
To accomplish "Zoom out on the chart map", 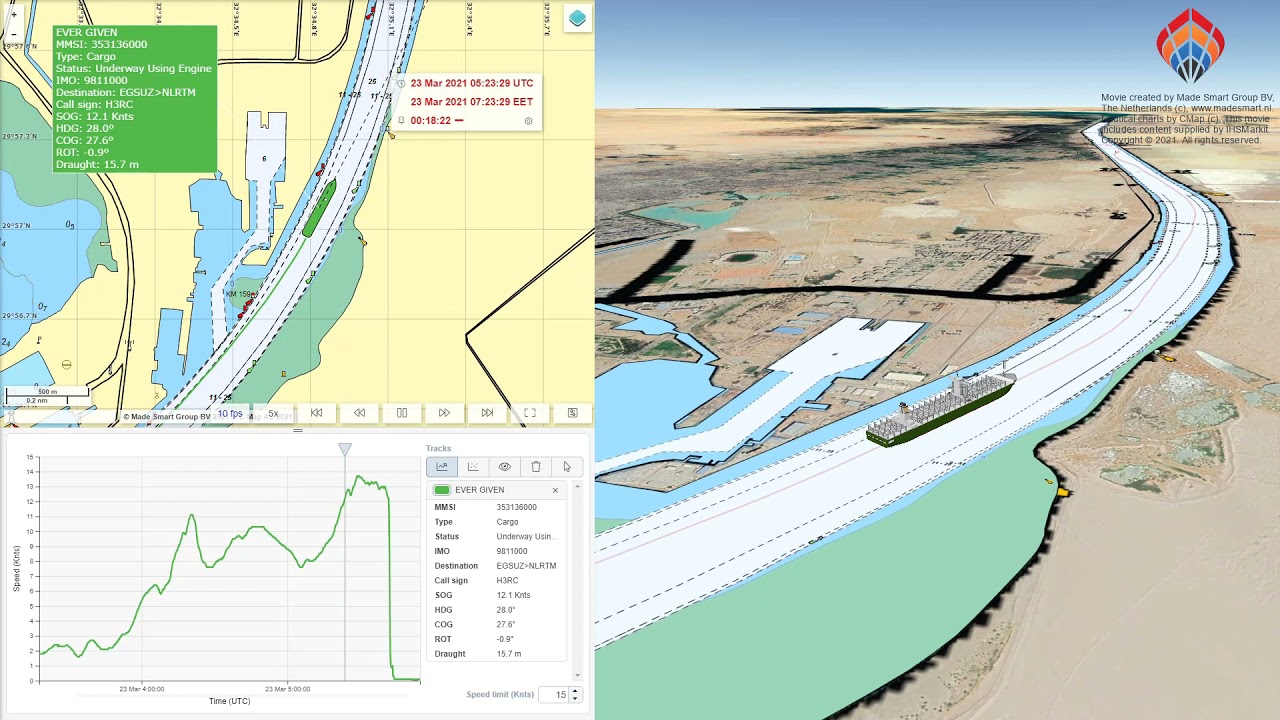I will pyautogui.click(x=13, y=33).
